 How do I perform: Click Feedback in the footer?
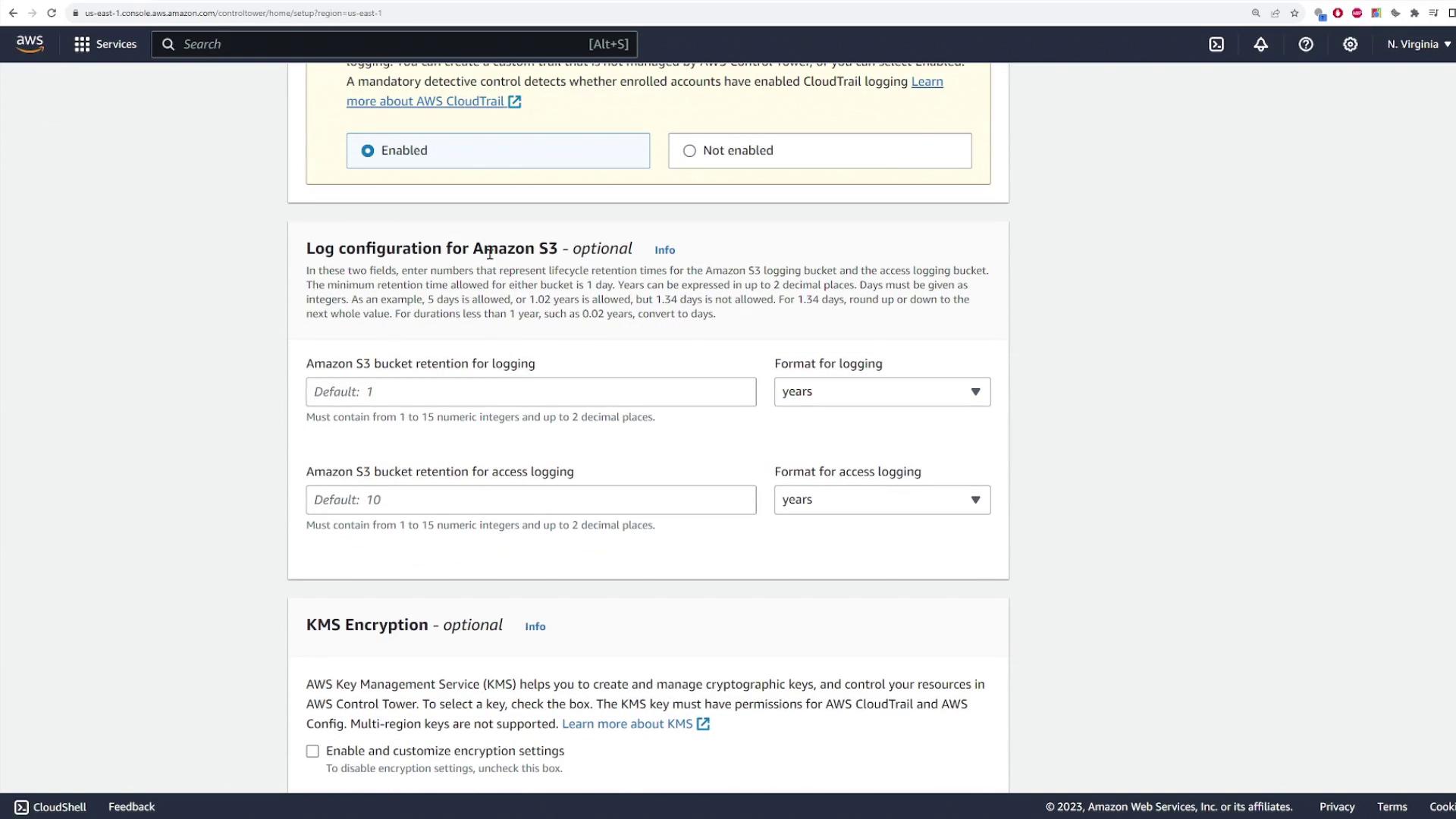tap(131, 807)
